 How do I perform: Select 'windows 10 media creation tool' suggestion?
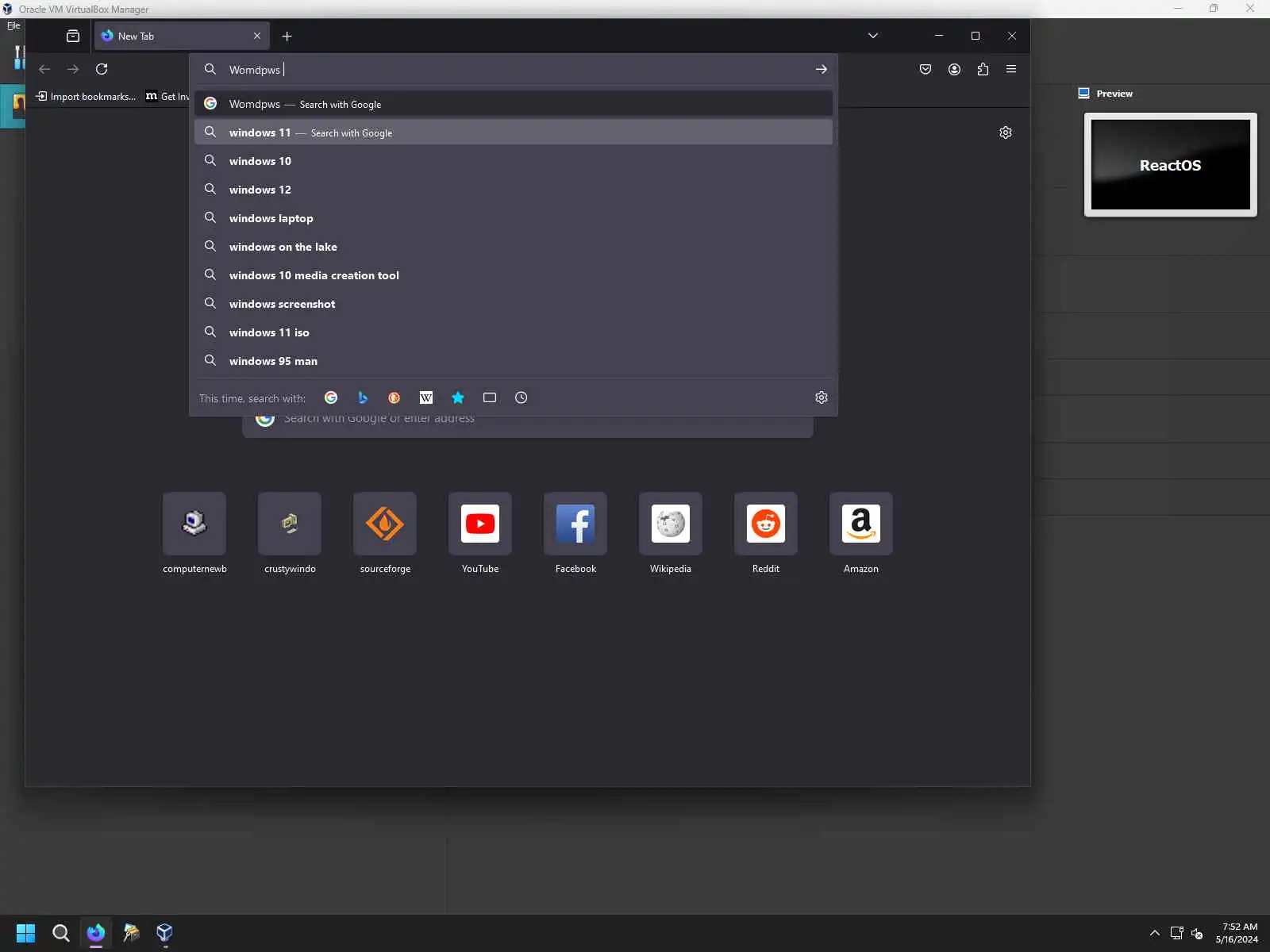pyautogui.click(x=514, y=275)
